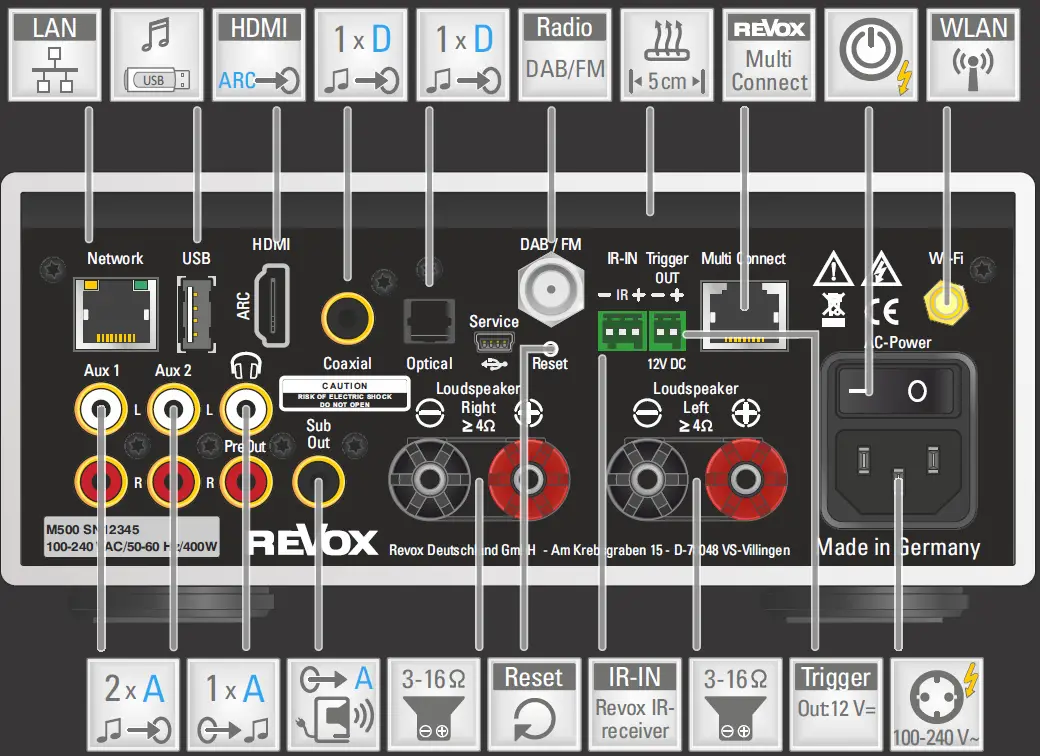The height and width of the screenshot is (756, 1040).
Task: Click the Revox logo on rear panel
Action: tap(313, 542)
